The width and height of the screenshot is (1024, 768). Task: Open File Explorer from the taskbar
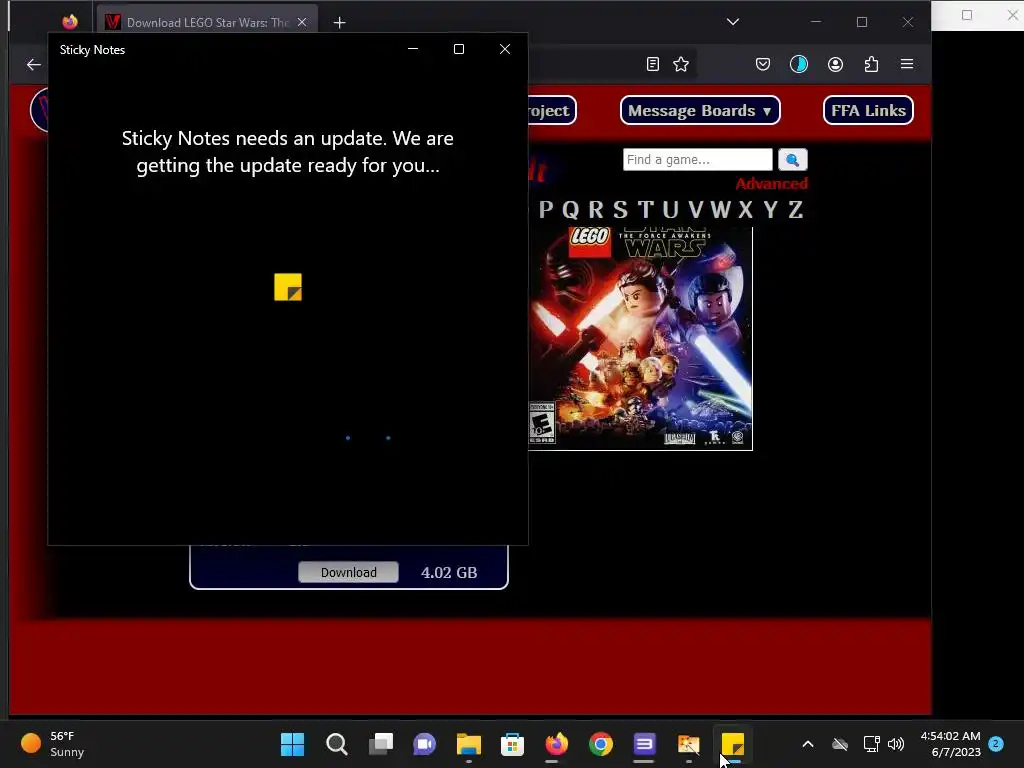click(468, 744)
